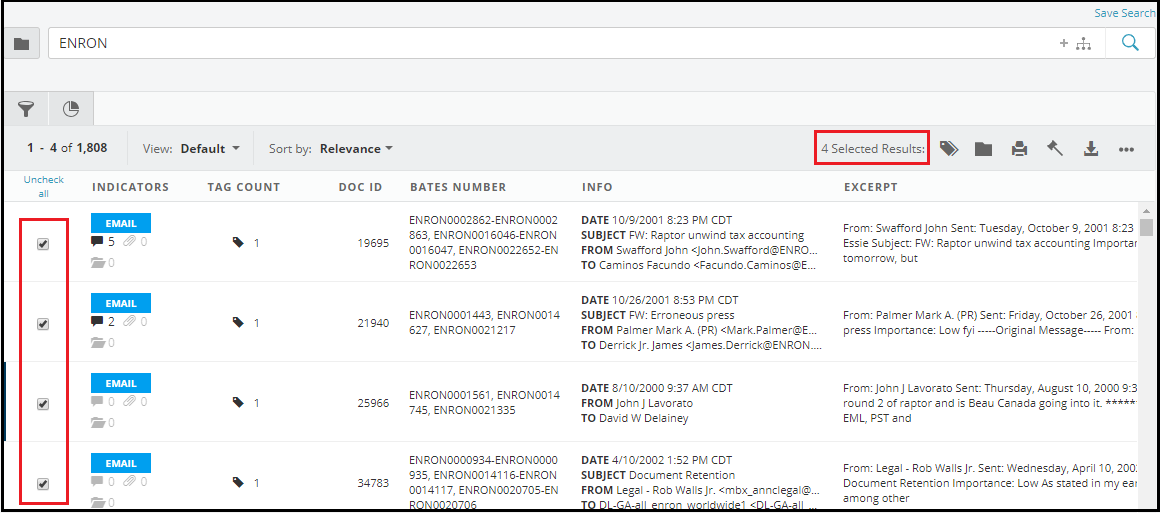Click EMAIL badge for document 34783
1160x513 pixels.
(121, 463)
